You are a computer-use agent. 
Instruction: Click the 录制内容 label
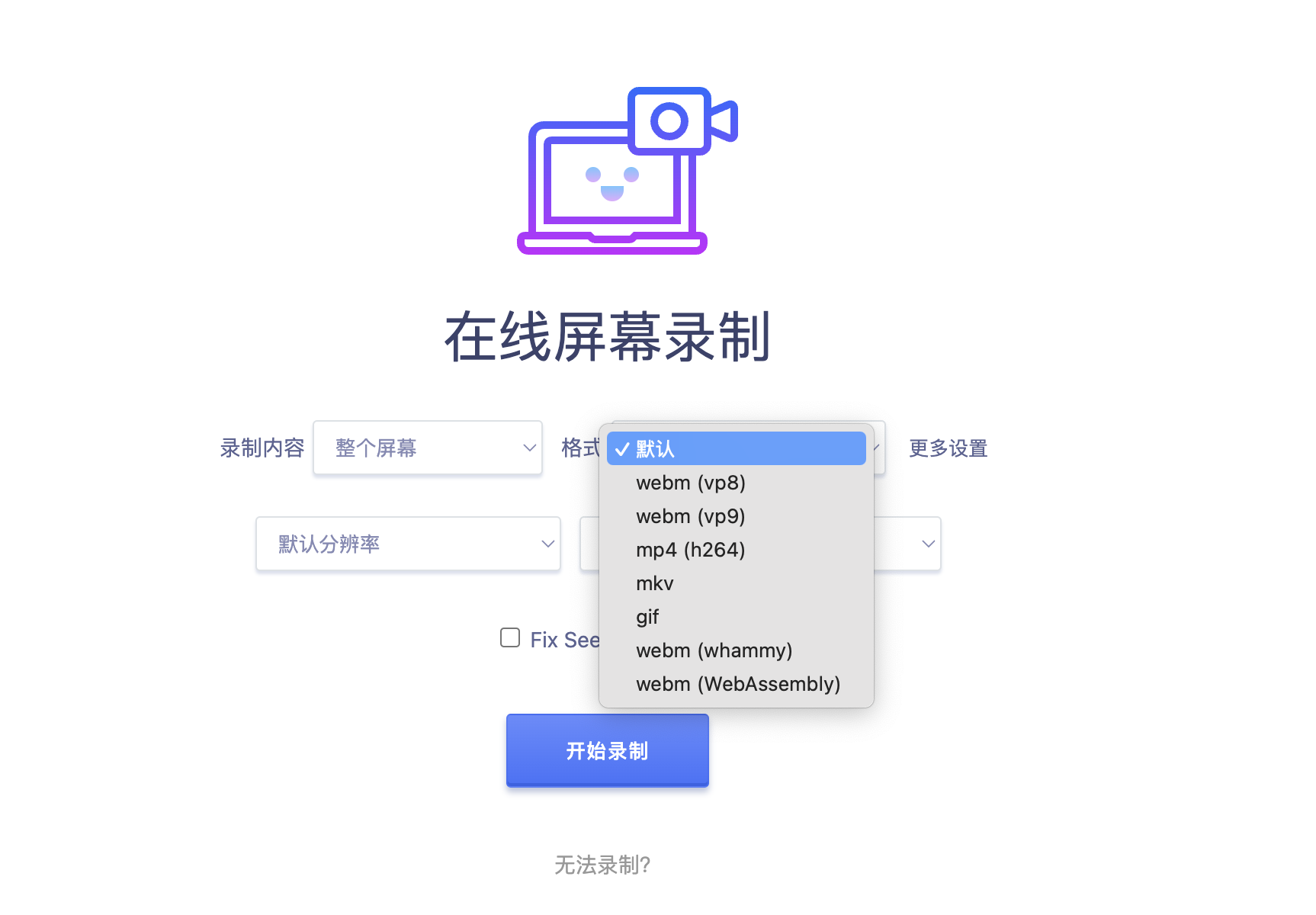262,448
